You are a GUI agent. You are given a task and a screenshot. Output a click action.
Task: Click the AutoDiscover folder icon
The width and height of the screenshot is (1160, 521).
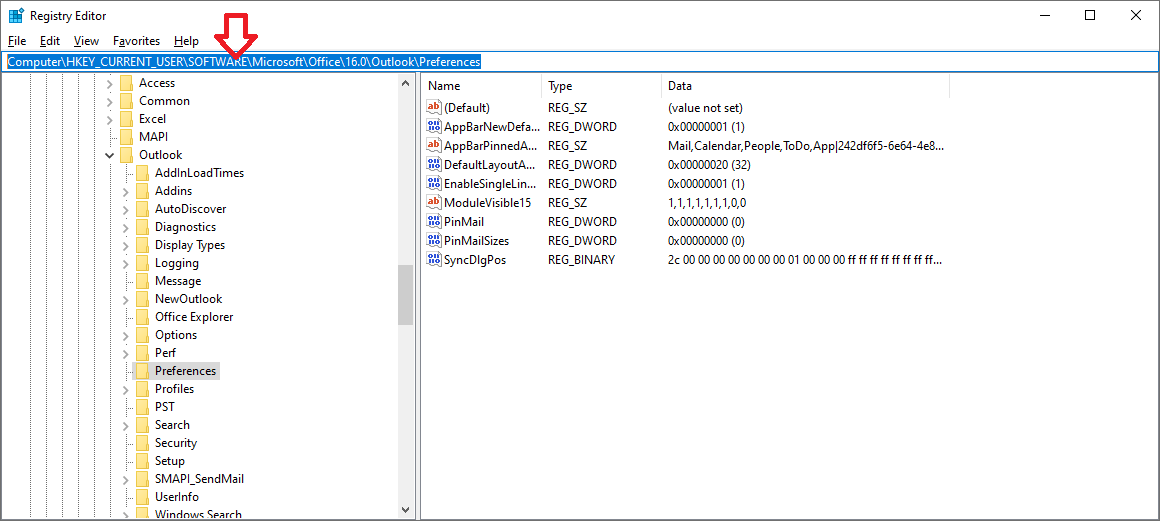142,209
